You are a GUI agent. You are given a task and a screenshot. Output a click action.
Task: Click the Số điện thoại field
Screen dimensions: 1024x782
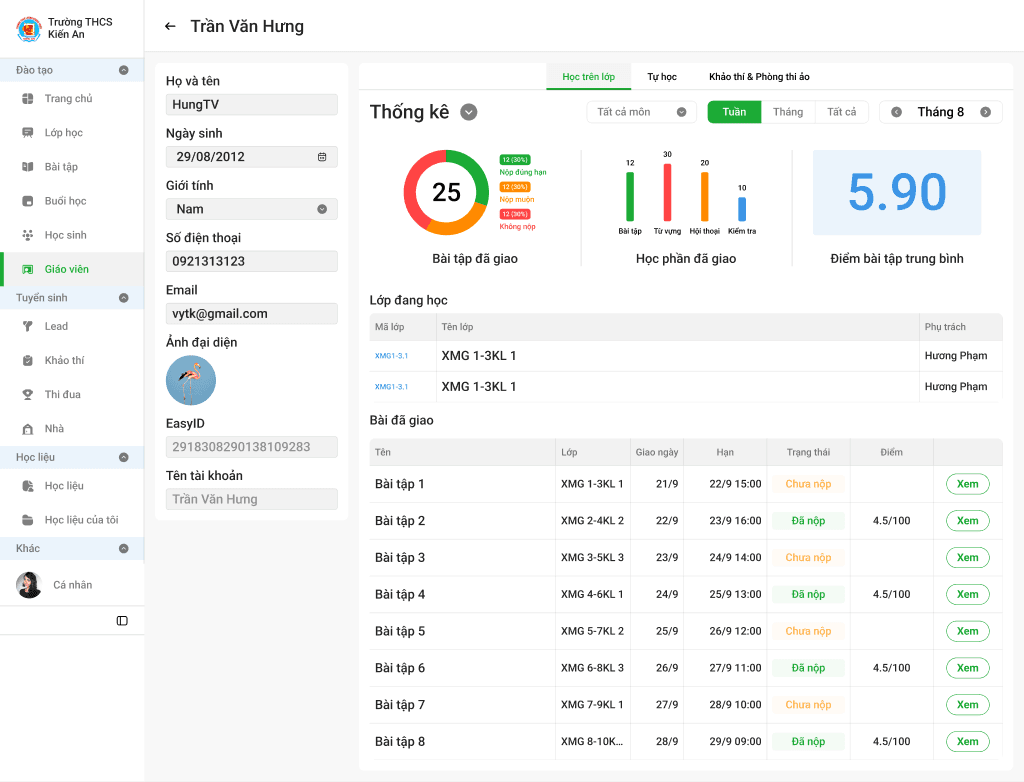(x=251, y=261)
